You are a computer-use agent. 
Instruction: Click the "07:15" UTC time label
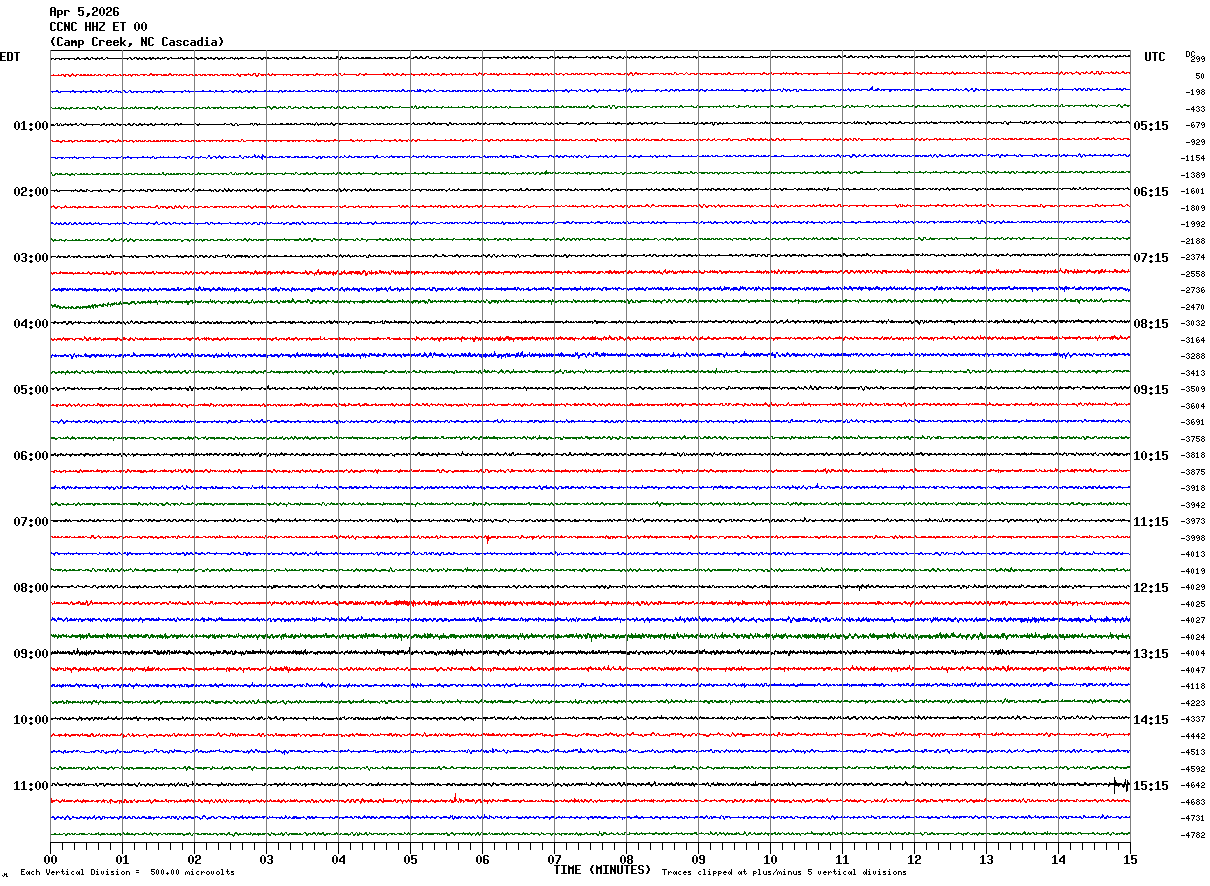[x=1151, y=258]
